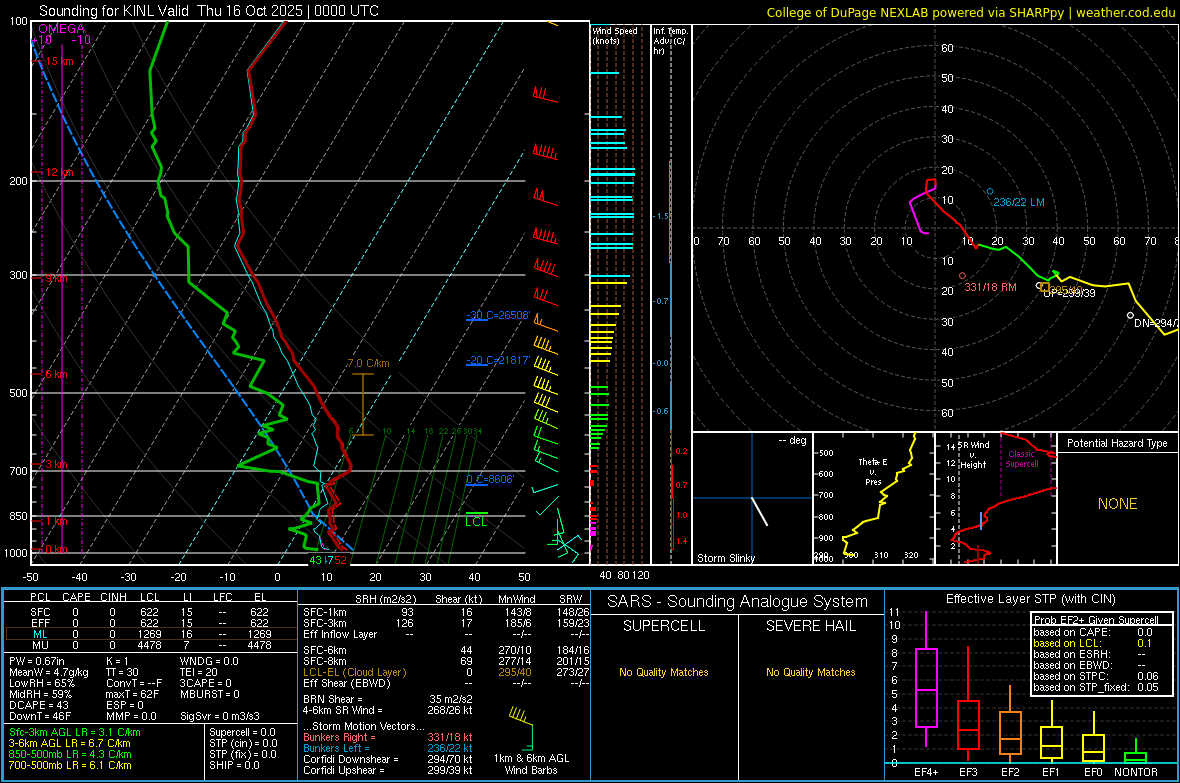1180x783 pixels.
Task: Click the 236/22 LM hodograph label
Action: pyautogui.click(x=1019, y=202)
